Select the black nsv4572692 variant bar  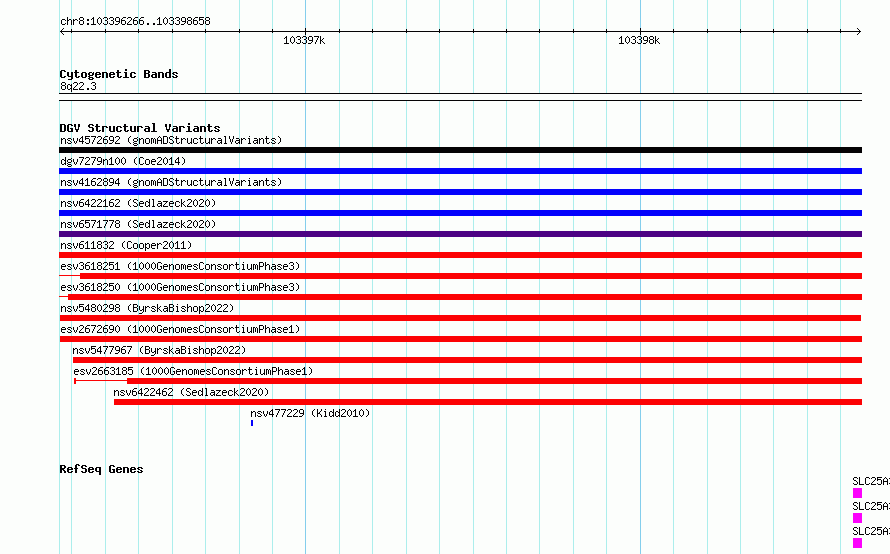point(460,150)
